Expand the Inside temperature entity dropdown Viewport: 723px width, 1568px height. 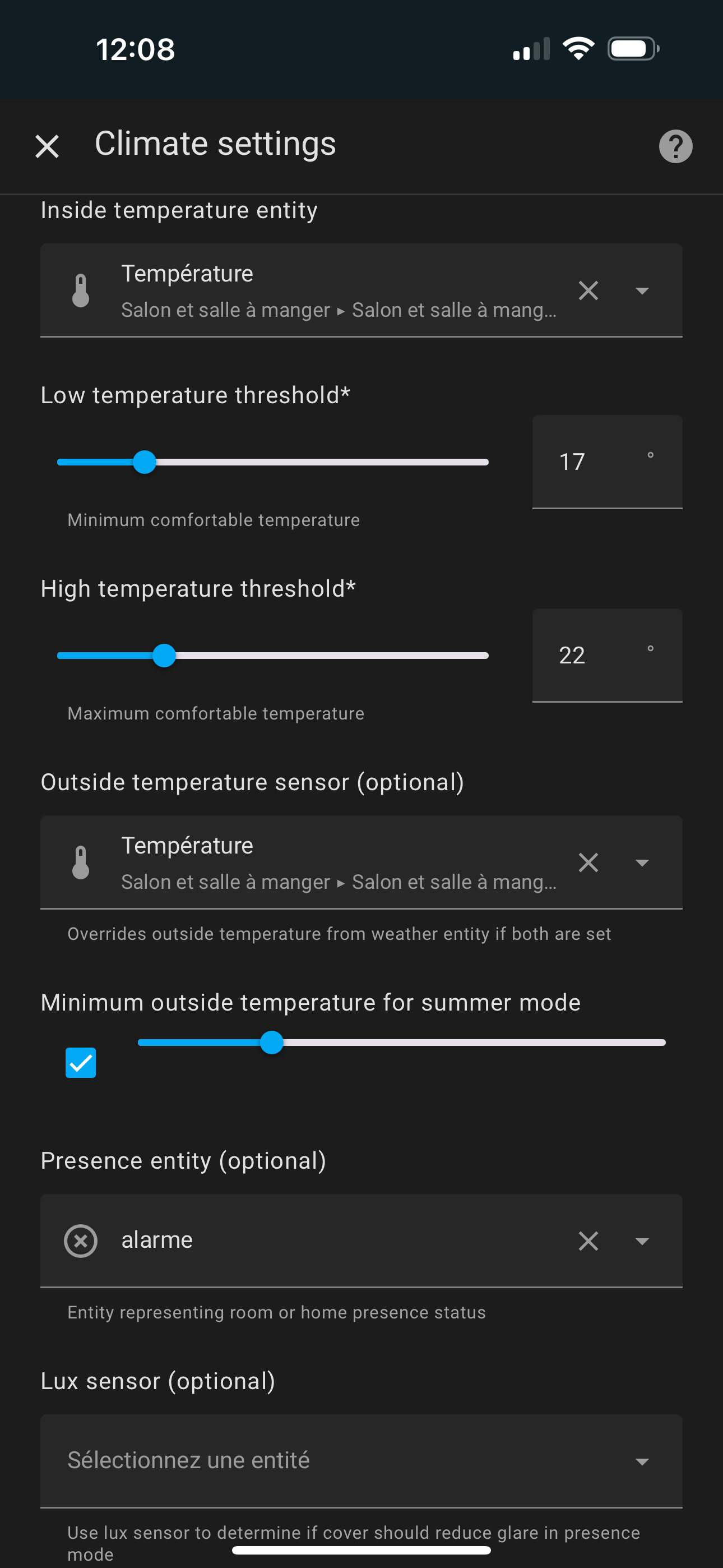641,291
